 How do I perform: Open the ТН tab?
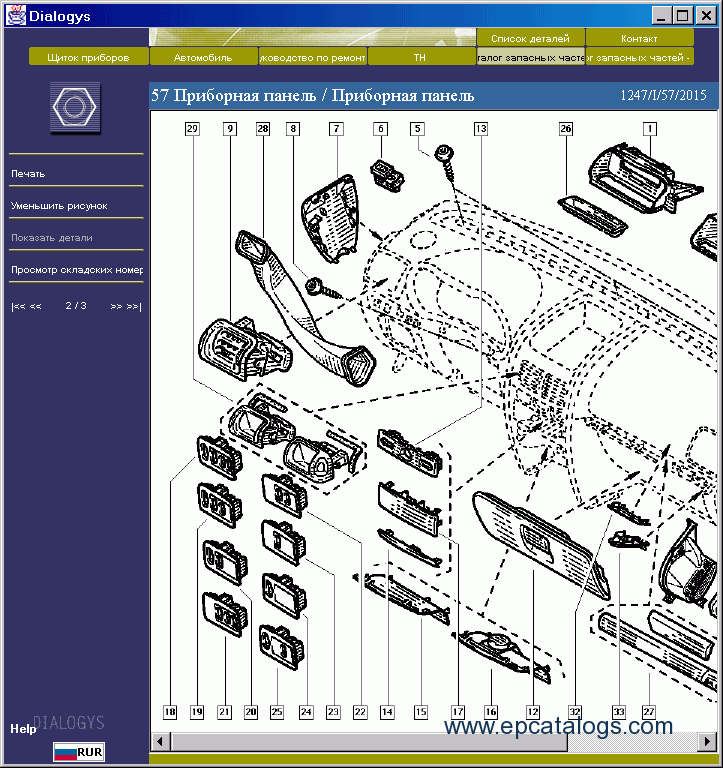pyautogui.click(x=420, y=57)
